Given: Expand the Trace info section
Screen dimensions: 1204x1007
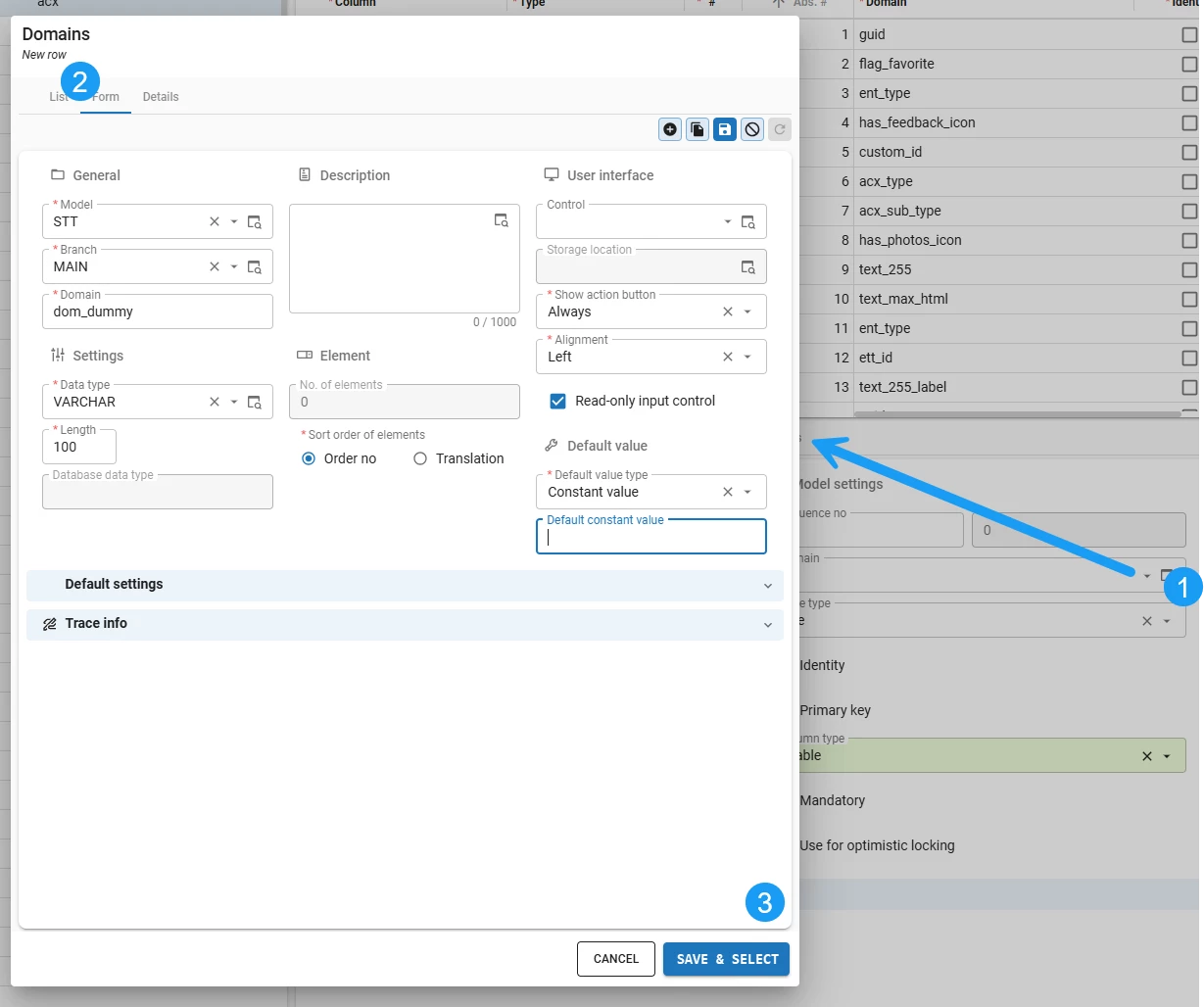Looking at the screenshot, I should click(405, 625).
